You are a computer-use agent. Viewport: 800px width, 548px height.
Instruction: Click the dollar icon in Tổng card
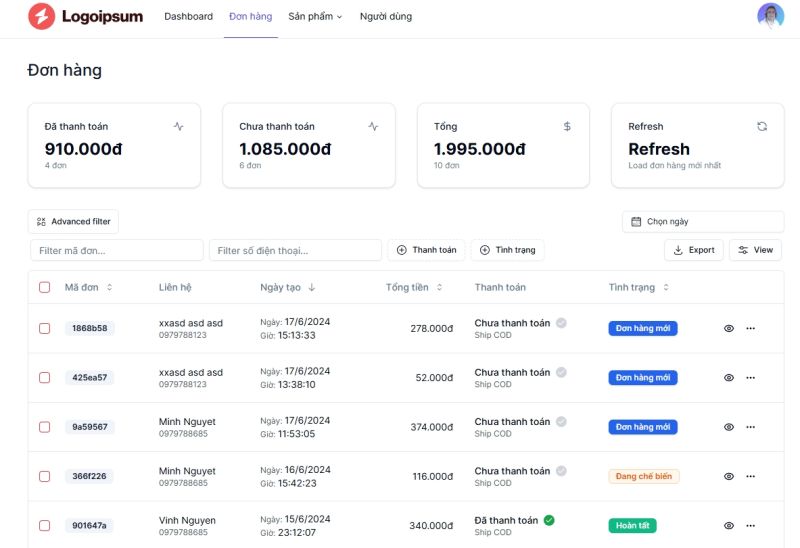point(567,127)
